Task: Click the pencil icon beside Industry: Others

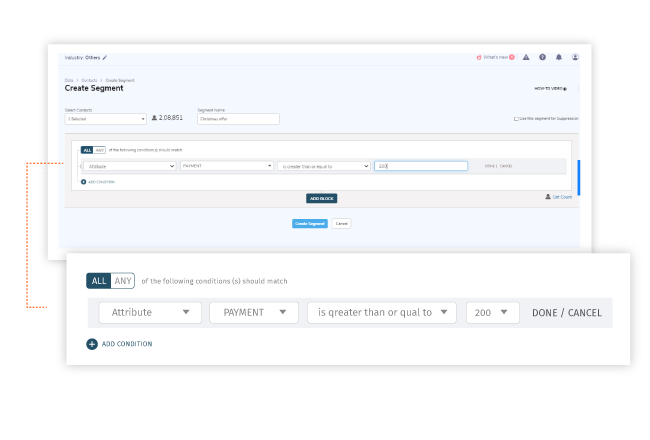Action: click(x=105, y=58)
